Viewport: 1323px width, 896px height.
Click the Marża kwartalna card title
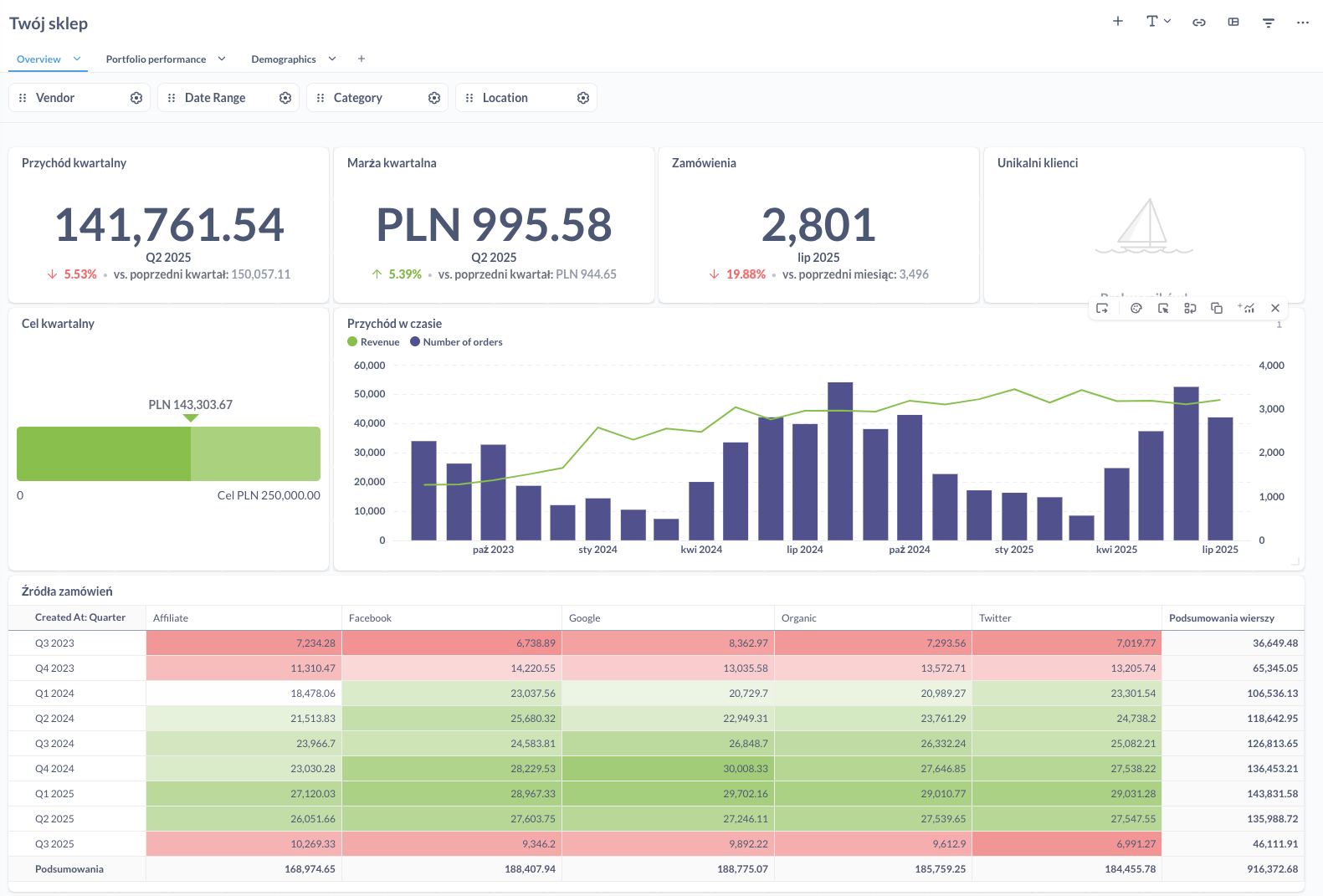tap(392, 163)
